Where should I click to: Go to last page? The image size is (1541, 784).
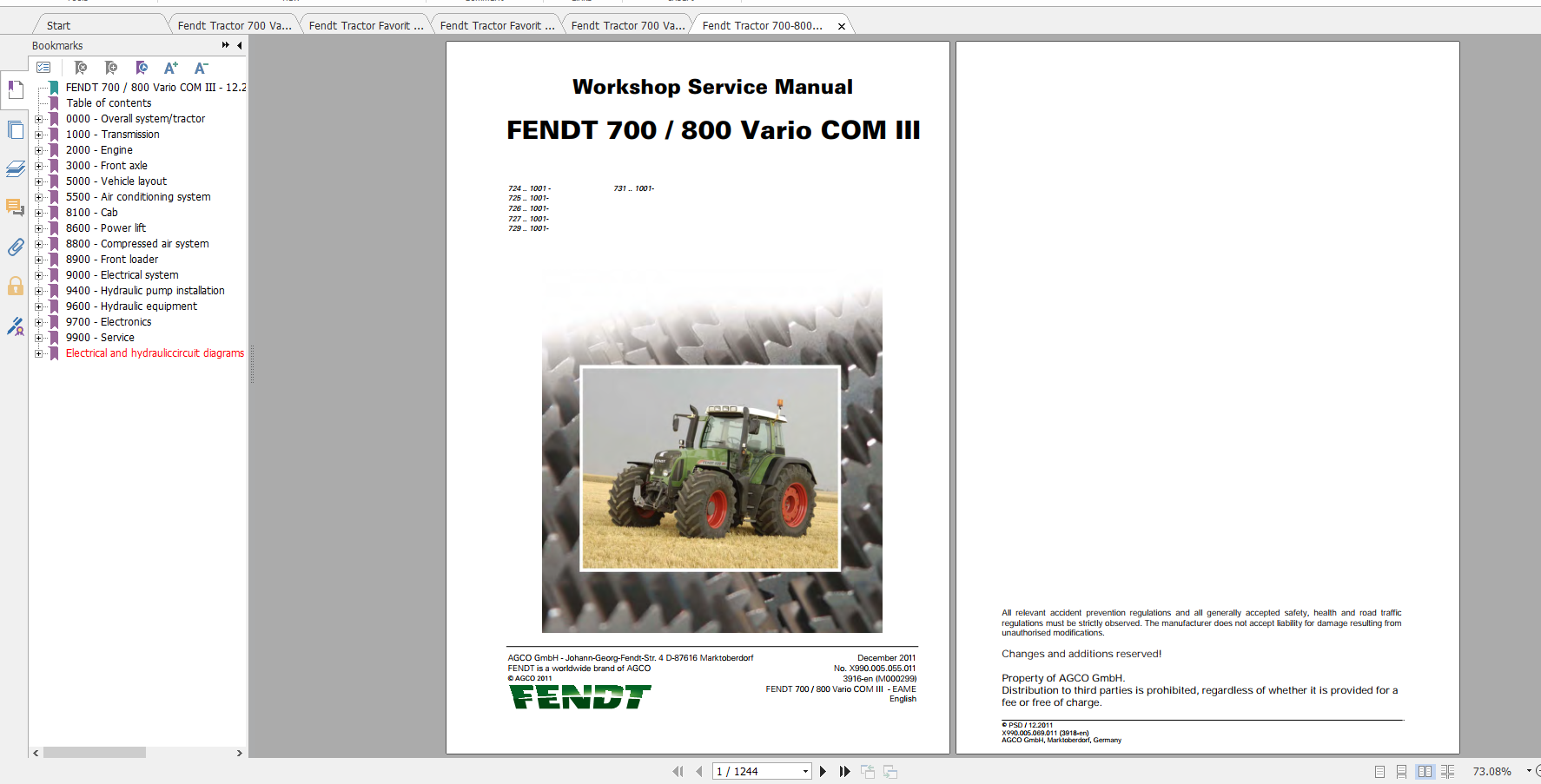point(844,771)
